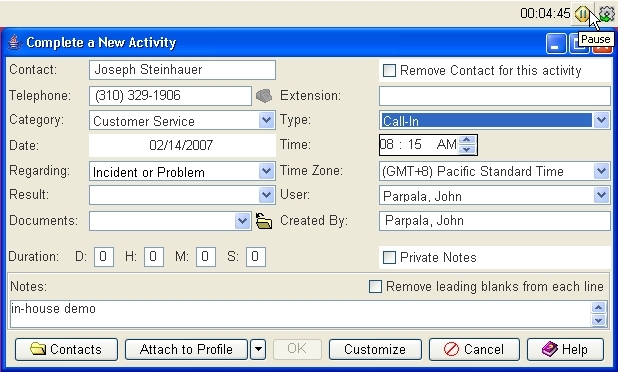This screenshot has width=618, height=372.
Task: Open the Time Zone dropdown
Action: point(601,171)
